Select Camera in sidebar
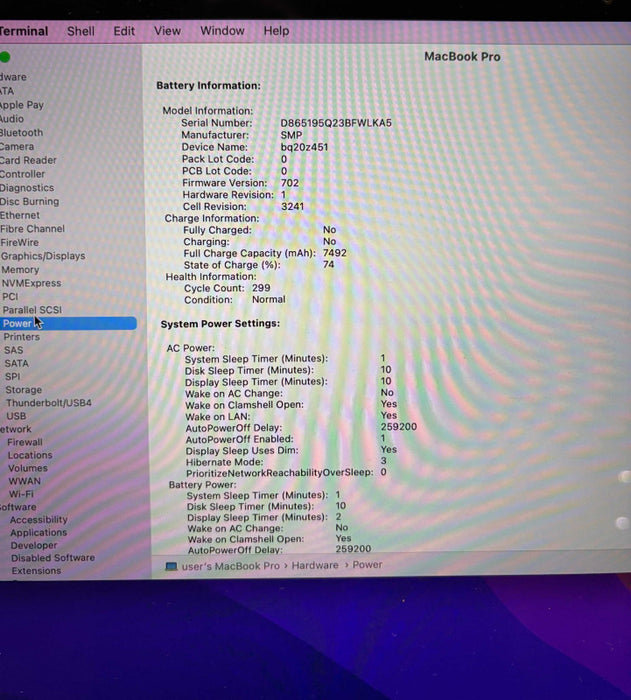This screenshot has width=631, height=700. (17, 146)
